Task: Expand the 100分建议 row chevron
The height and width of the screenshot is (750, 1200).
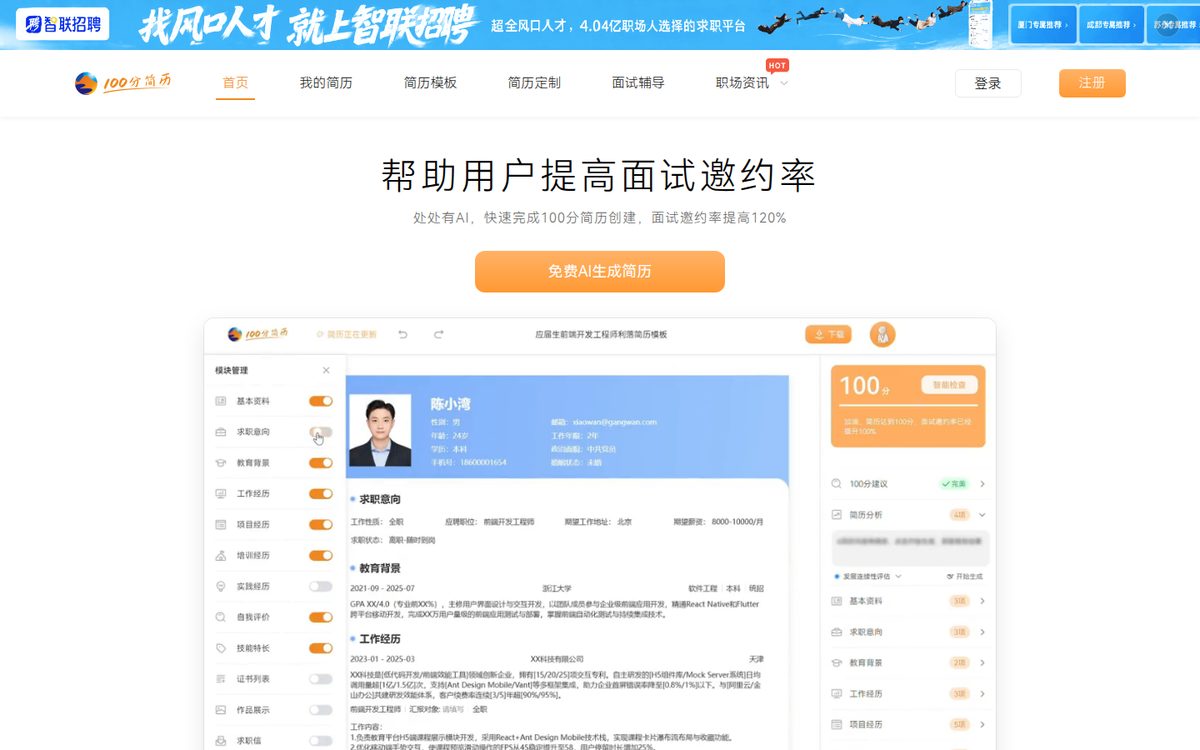Action: point(983,484)
